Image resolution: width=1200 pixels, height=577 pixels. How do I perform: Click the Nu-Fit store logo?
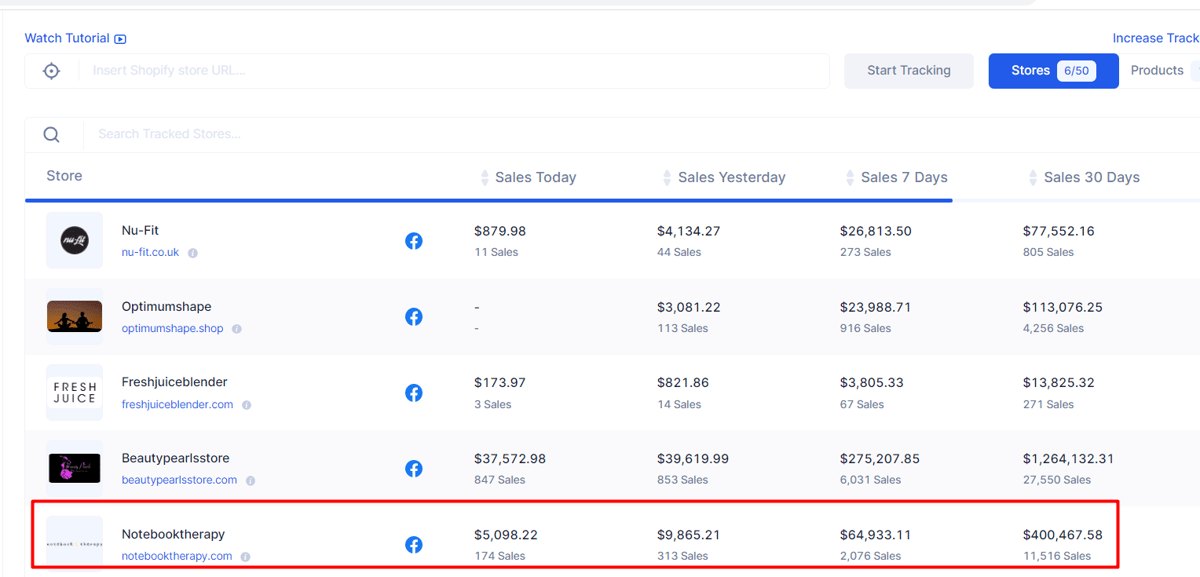pos(74,240)
